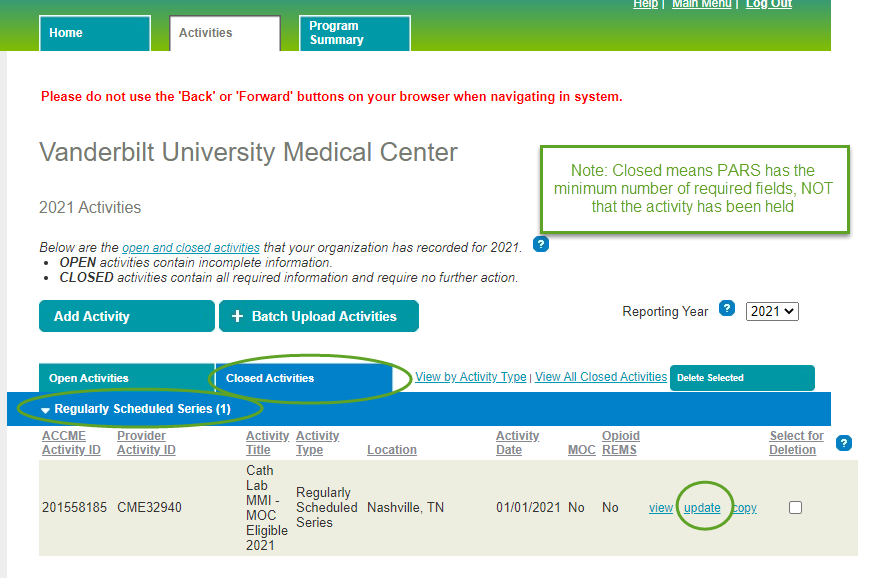The height and width of the screenshot is (578, 889).
Task: Click Select for Deletion column header
Action: [796, 443]
